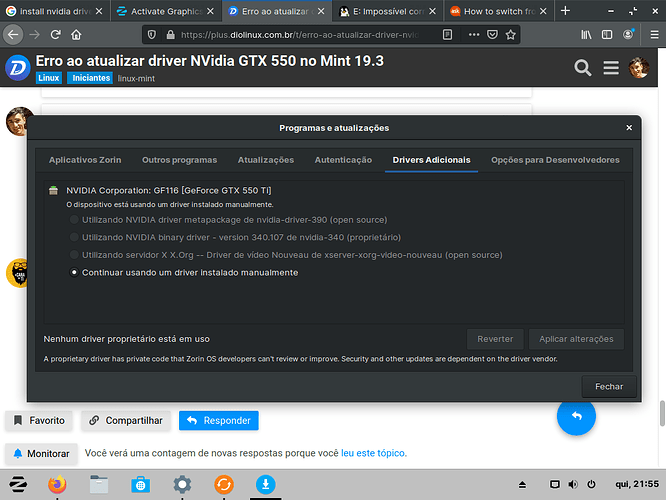Open Settings gear in the taskbar

pyautogui.click(x=182, y=484)
